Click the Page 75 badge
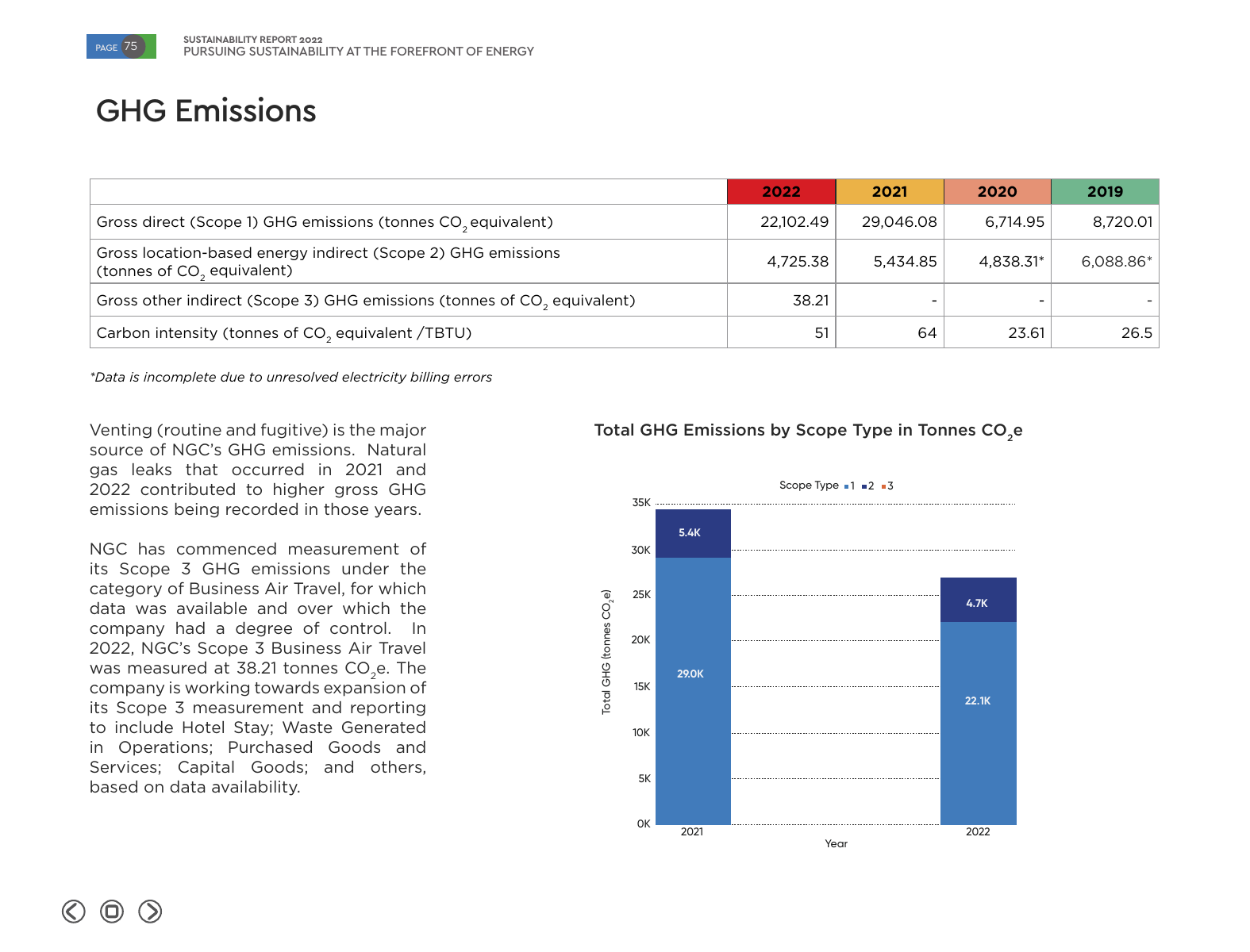Image resolution: width=1250 pixels, height=952 pixels. coord(121,47)
